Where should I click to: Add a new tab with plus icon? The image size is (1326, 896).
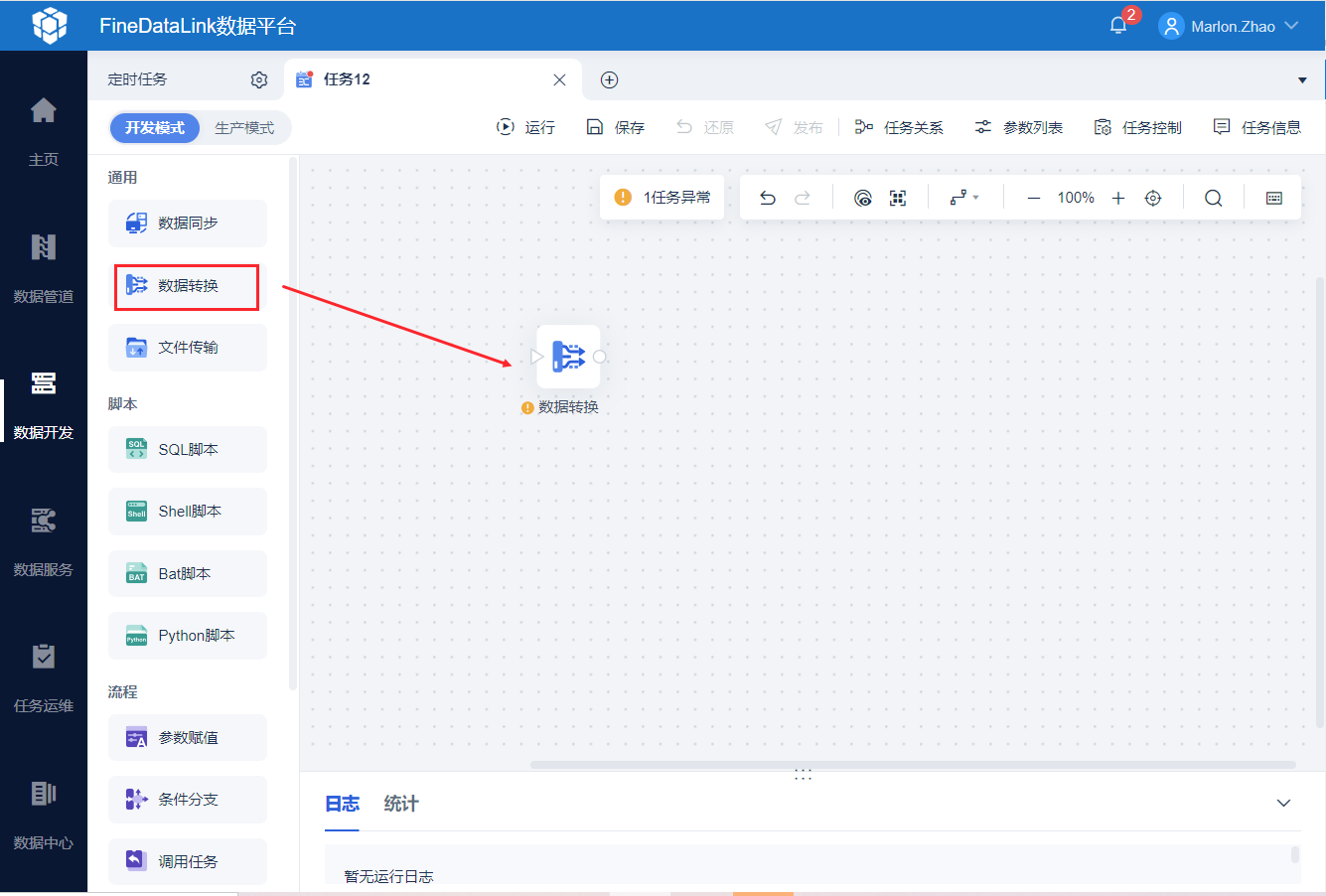point(610,79)
